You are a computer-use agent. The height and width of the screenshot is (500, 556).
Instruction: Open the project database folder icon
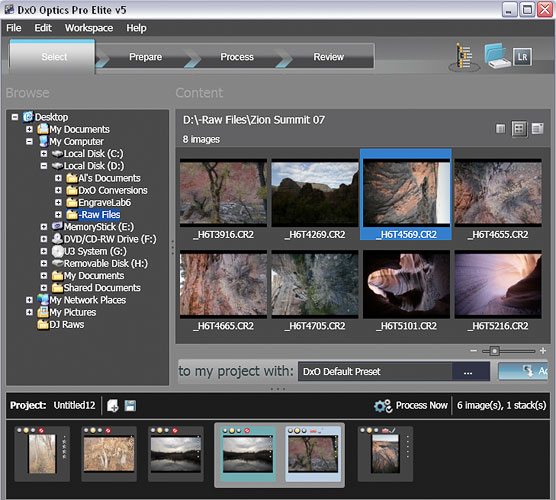[x=497, y=56]
